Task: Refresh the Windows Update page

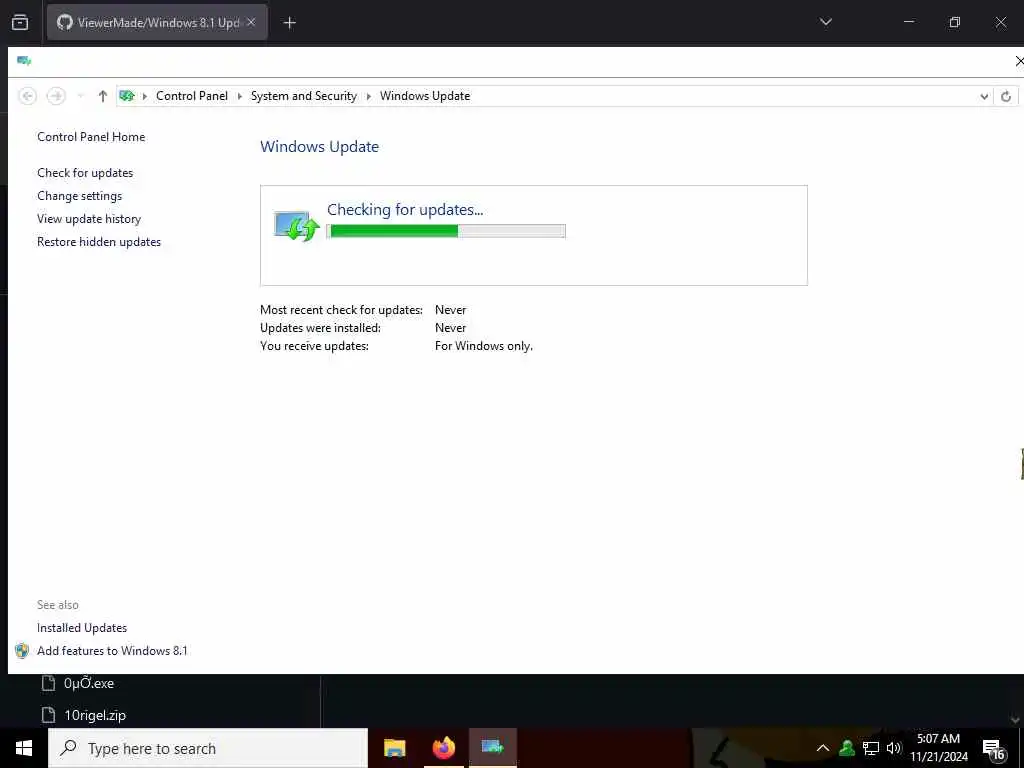Action: tap(1006, 97)
